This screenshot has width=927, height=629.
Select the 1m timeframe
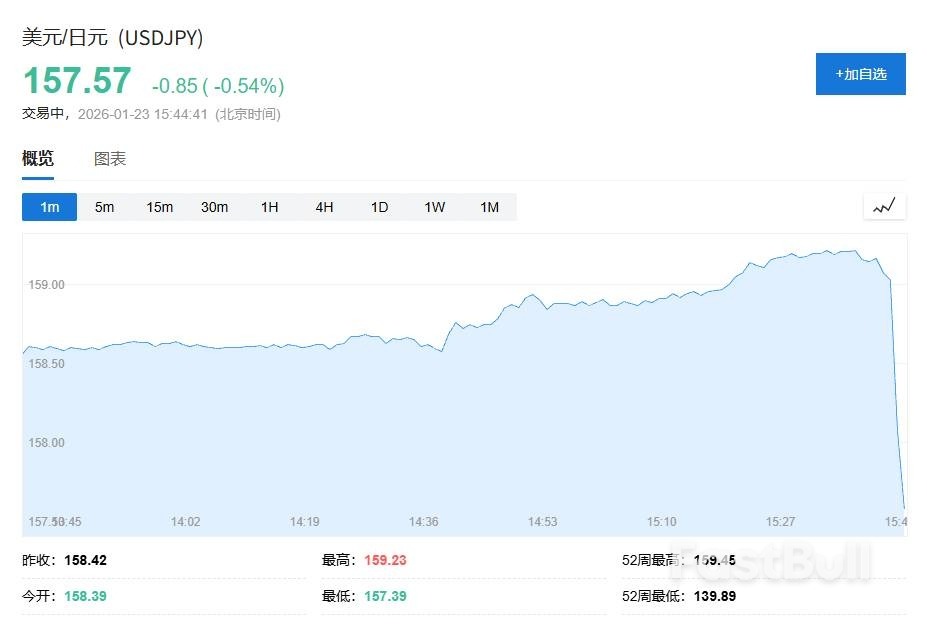pos(50,207)
